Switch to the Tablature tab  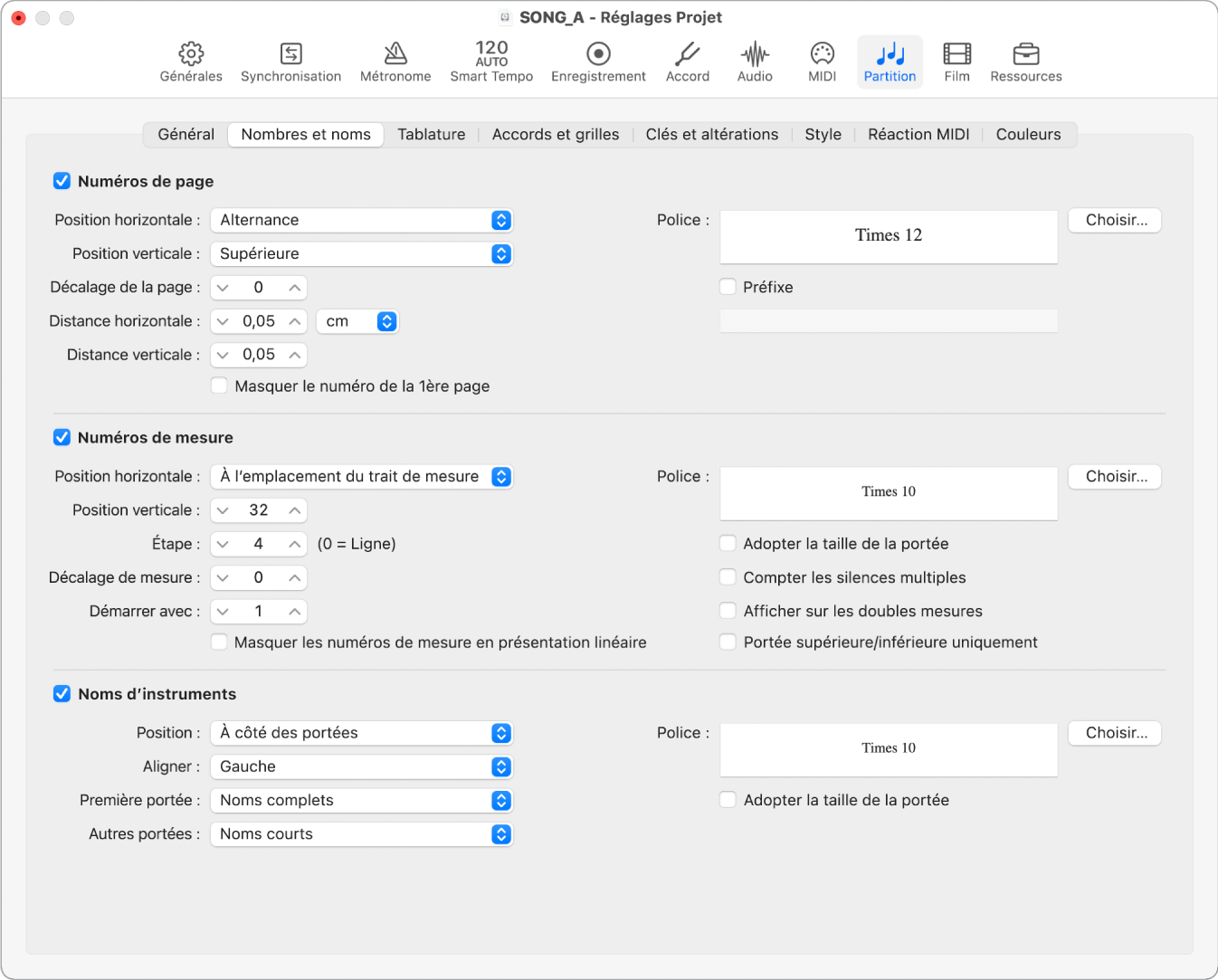[x=431, y=135]
